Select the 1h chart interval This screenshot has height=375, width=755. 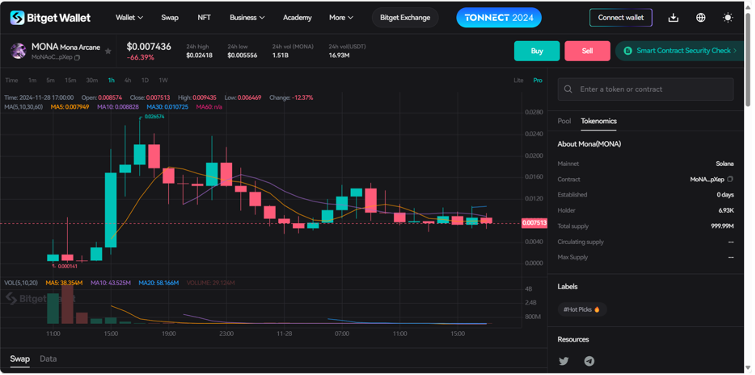tap(111, 80)
